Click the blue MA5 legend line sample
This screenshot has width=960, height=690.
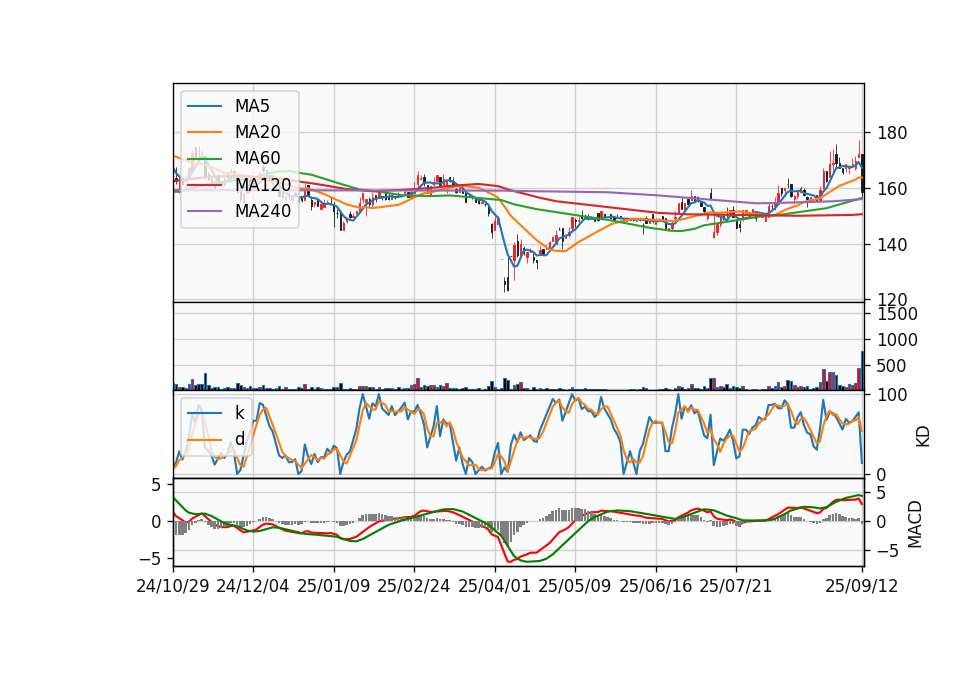pyautogui.click(x=204, y=106)
